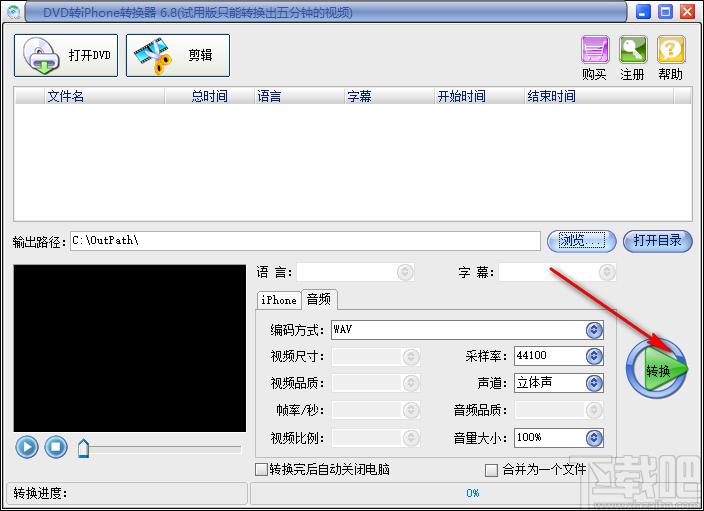Expand the audio channel 立体声 dropdown
The image size is (704, 511).
[x=594, y=383]
